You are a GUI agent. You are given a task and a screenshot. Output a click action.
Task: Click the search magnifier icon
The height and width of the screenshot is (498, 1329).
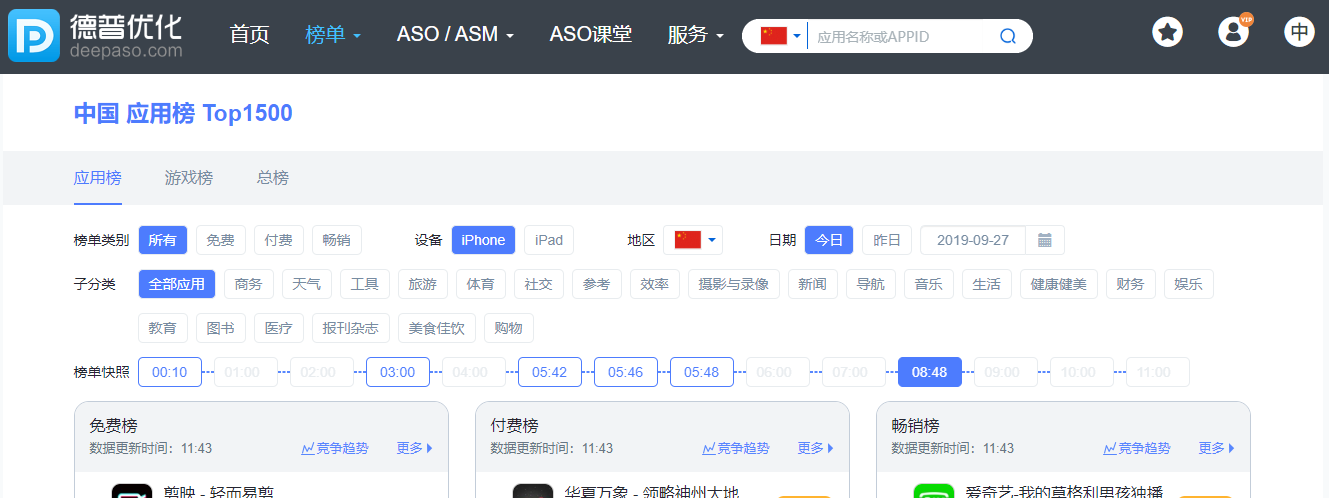pyautogui.click(x=1007, y=37)
